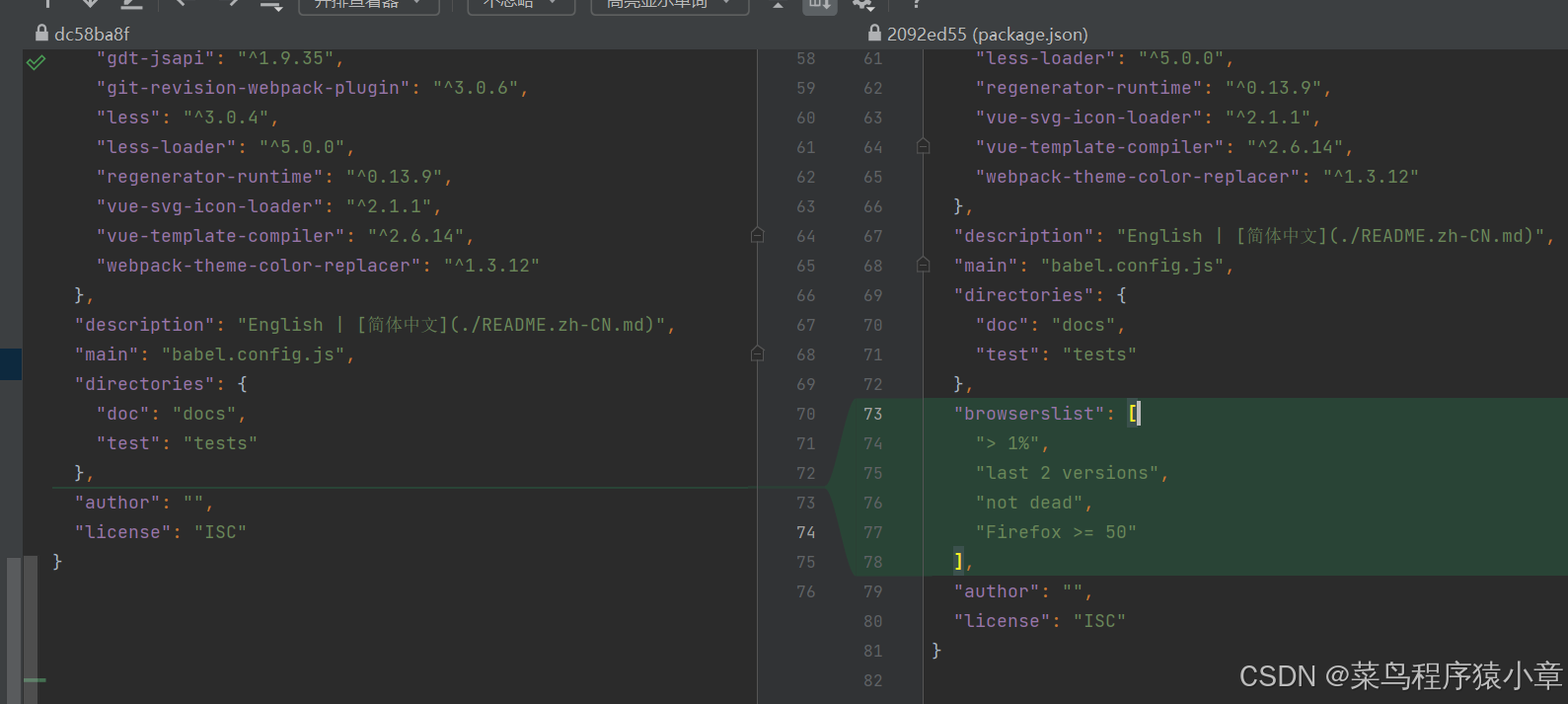The image size is (1568, 704).
Task: Collapse the fold marker at right line 64
Action: [923, 146]
